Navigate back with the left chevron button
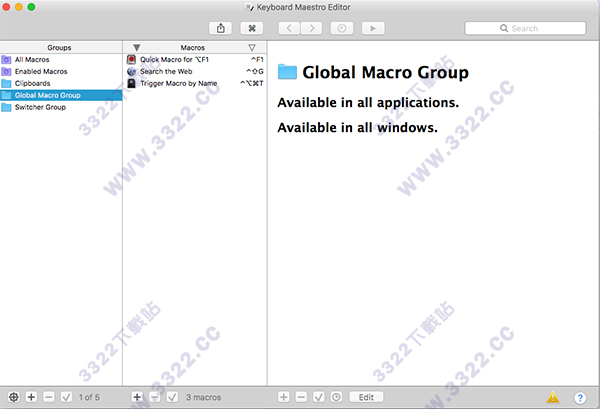This screenshot has width=600, height=409. click(x=291, y=28)
